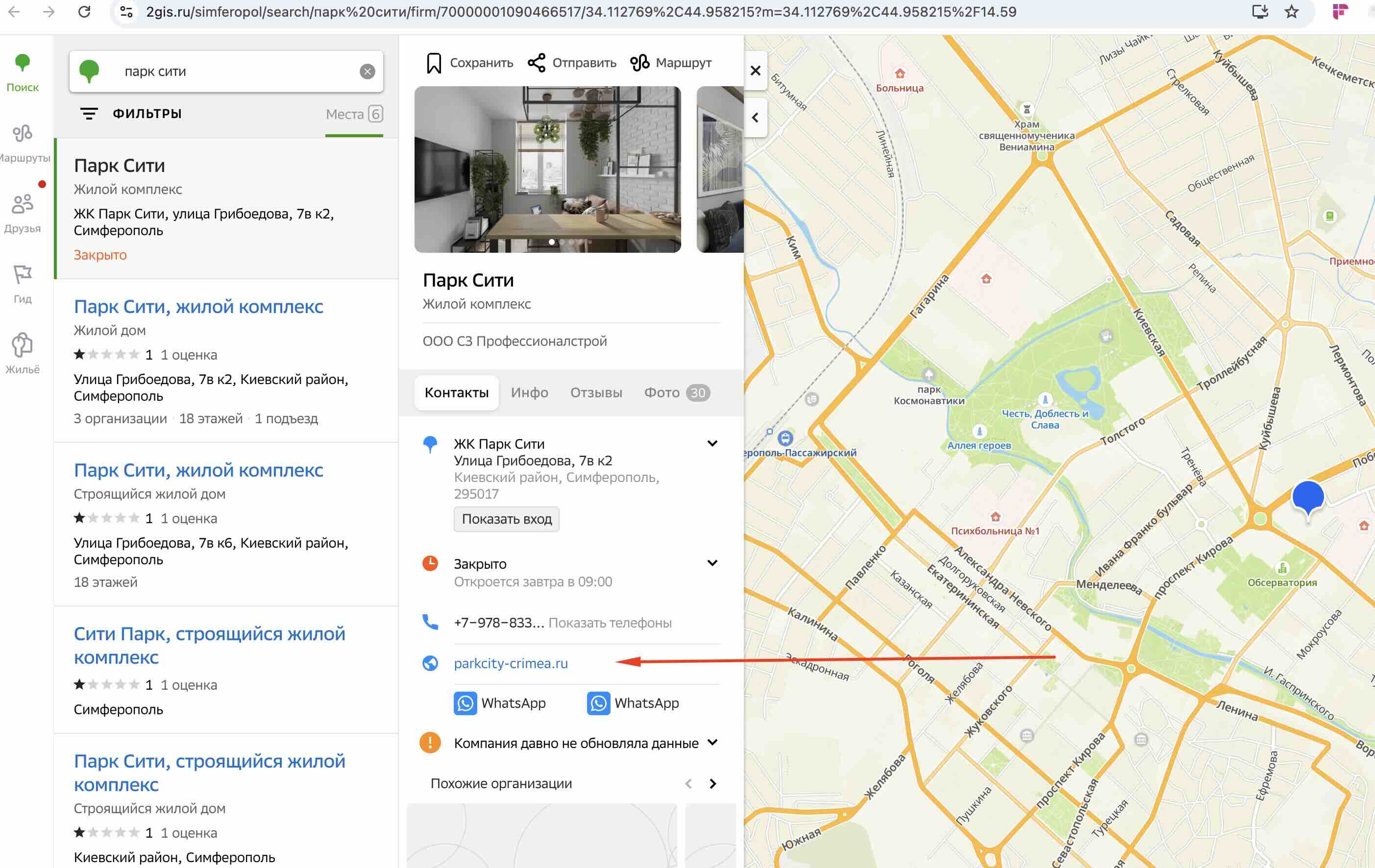The image size is (1375, 868).
Task: Clear the 'парк сити' search query
Action: pyautogui.click(x=367, y=72)
